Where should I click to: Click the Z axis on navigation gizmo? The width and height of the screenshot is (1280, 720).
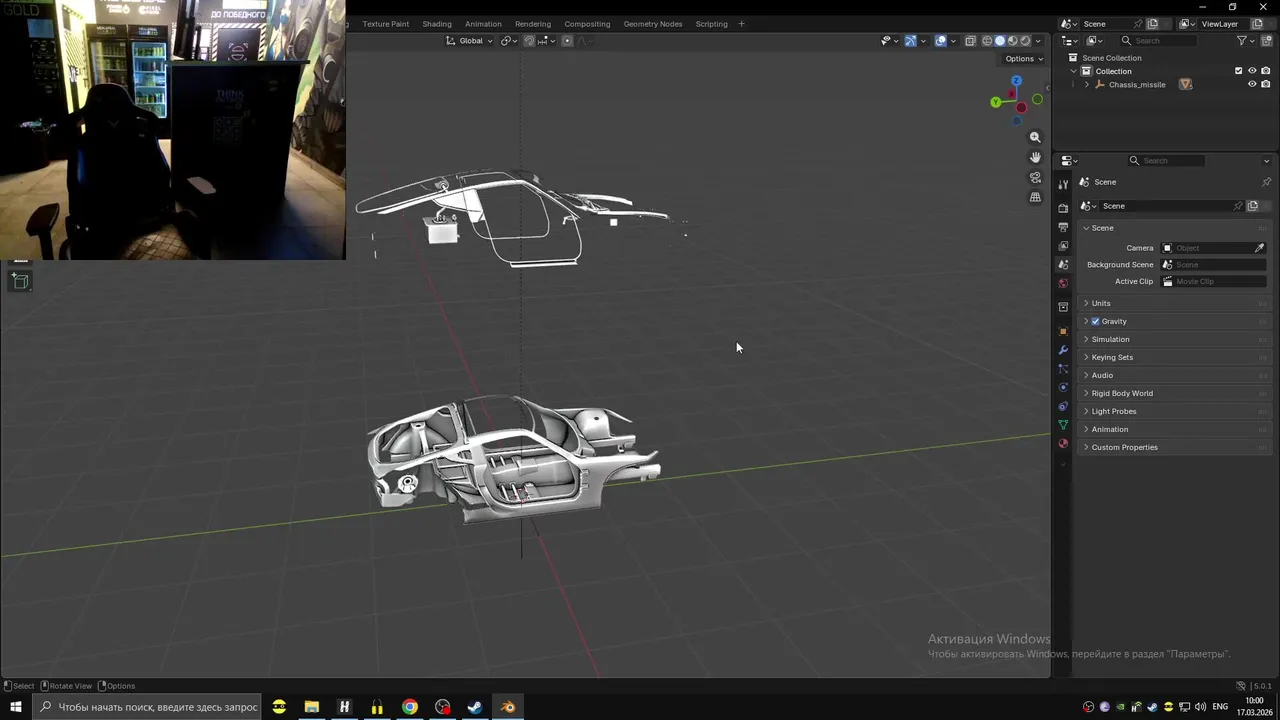tap(1016, 80)
